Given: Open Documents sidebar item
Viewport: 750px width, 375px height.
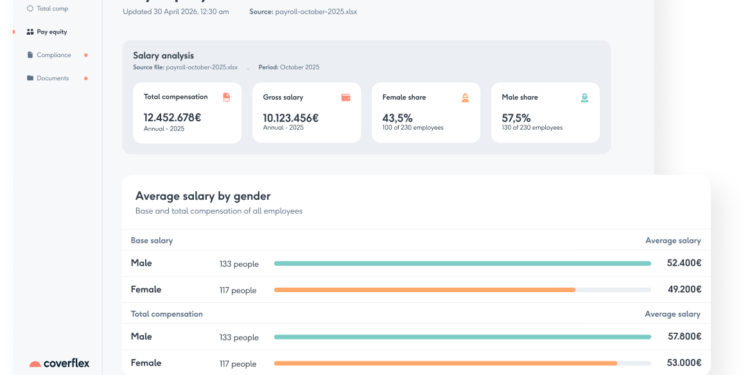Looking at the screenshot, I should 48,78.
